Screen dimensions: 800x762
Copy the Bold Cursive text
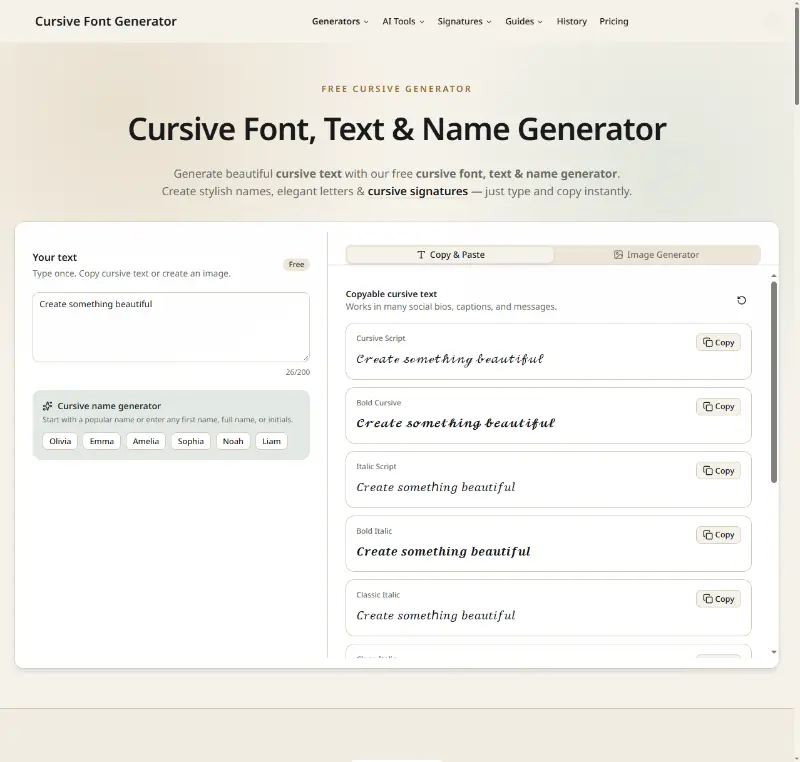[x=718, y=407]
